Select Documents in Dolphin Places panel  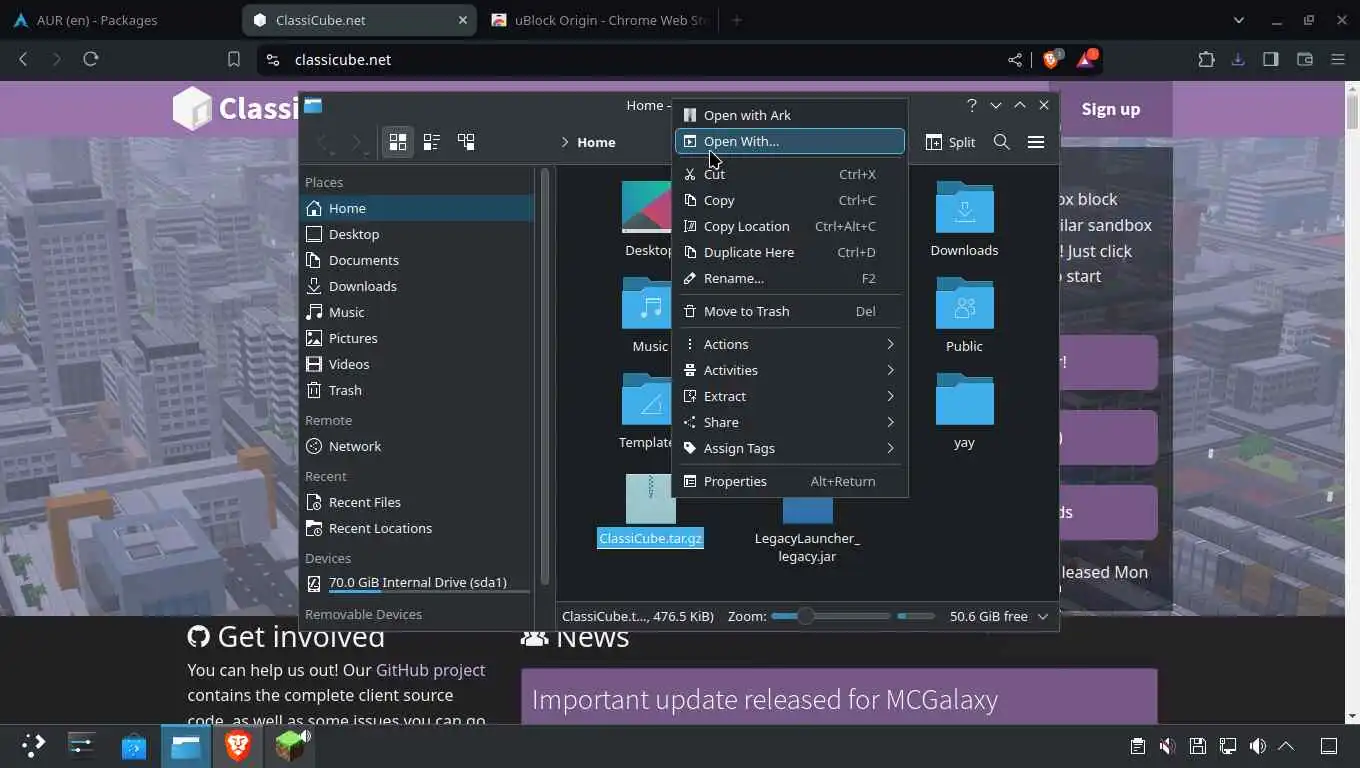418,260
